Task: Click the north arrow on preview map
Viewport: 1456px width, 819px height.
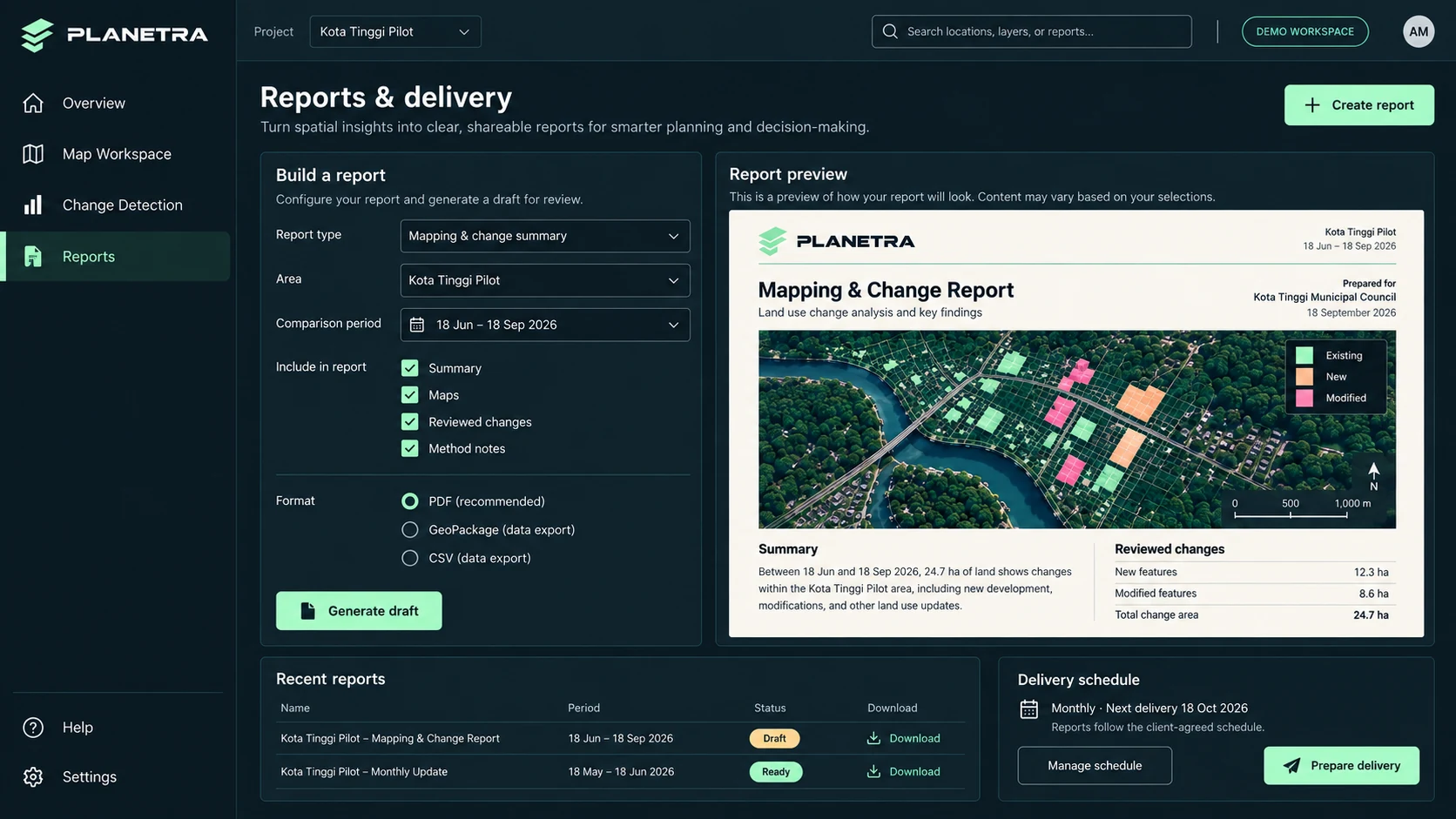Action: tap(1373, 475)
